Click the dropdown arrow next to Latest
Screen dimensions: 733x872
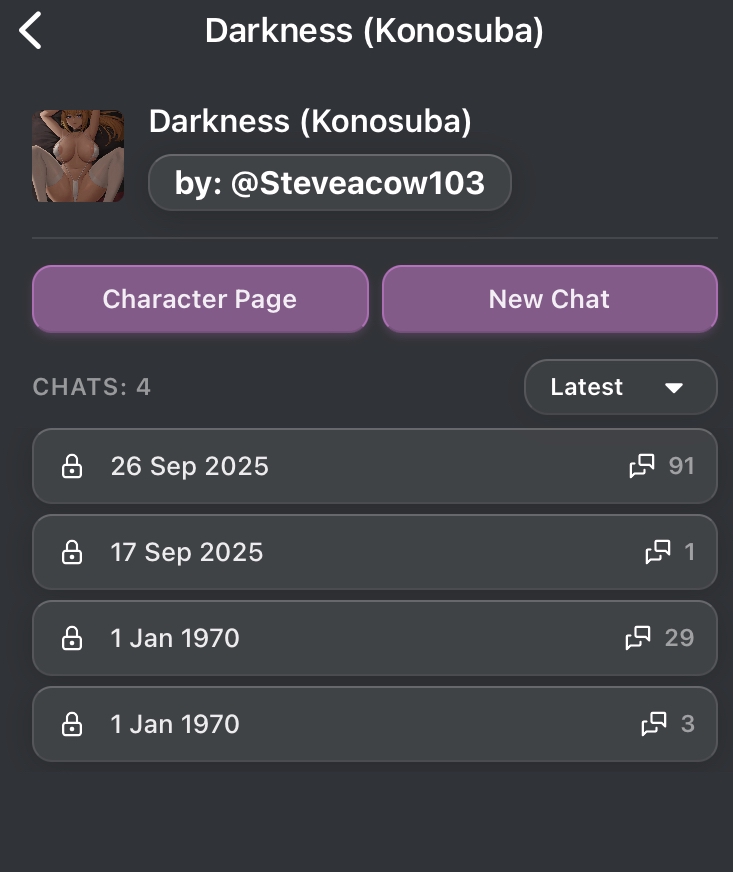point(674,388)
